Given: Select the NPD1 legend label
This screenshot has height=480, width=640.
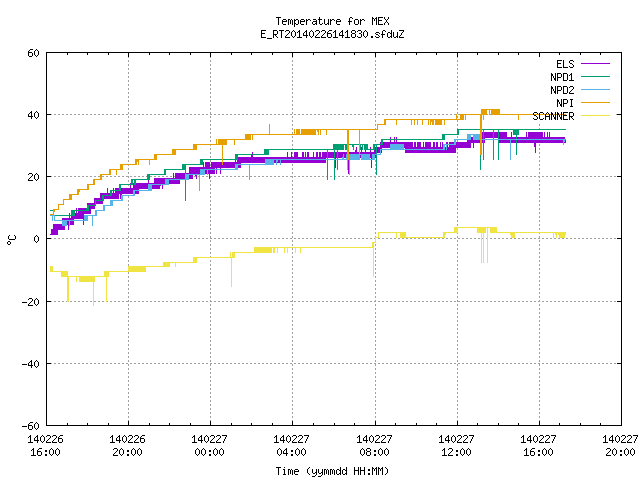Looking at the screenshot, I should [x=562, y=77].
